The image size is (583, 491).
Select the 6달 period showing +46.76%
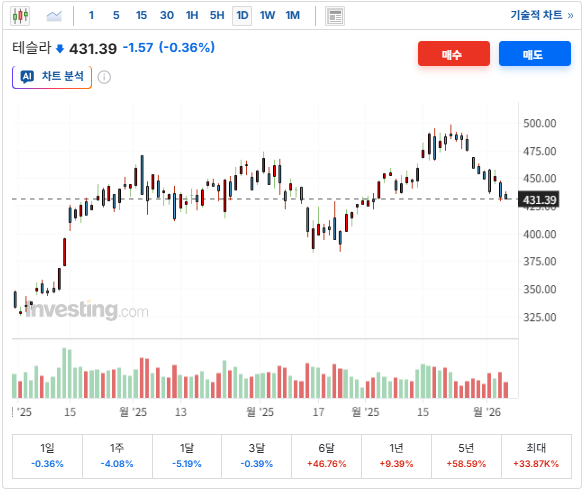click(x=326, y=456)
